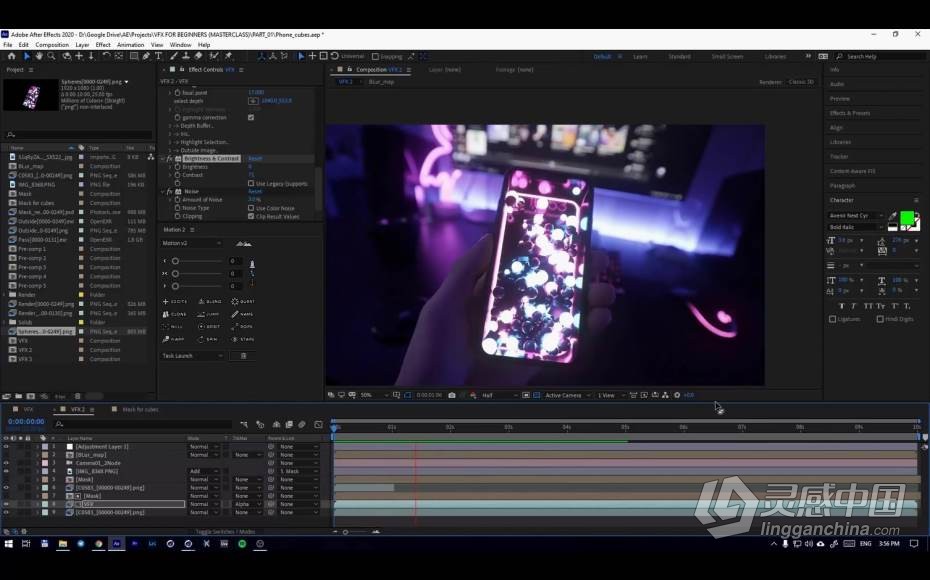Switch to the Learn workspace
930x580 pixels.
coord(640,56)
